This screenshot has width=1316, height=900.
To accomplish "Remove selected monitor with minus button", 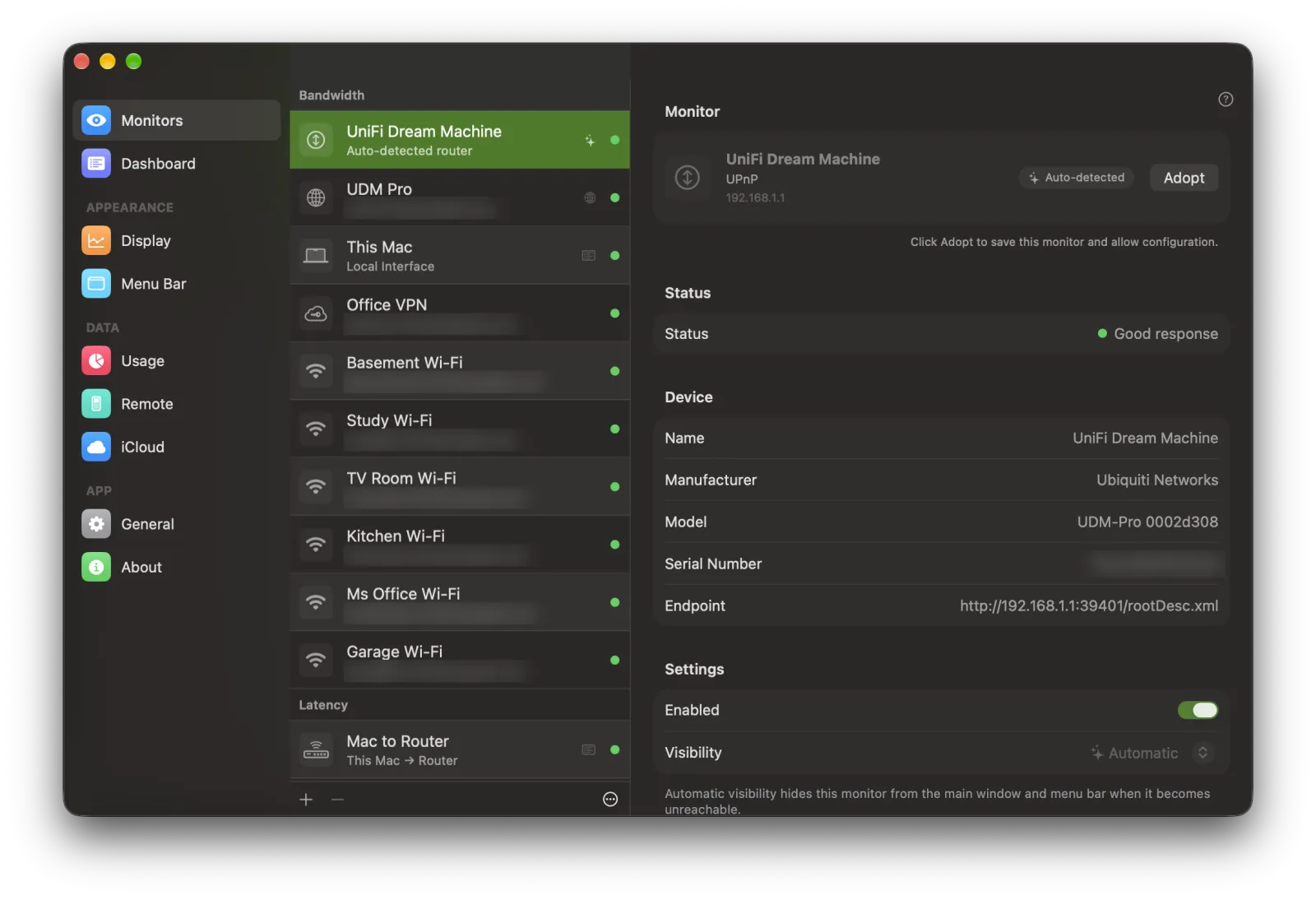I will coord(337,800).
